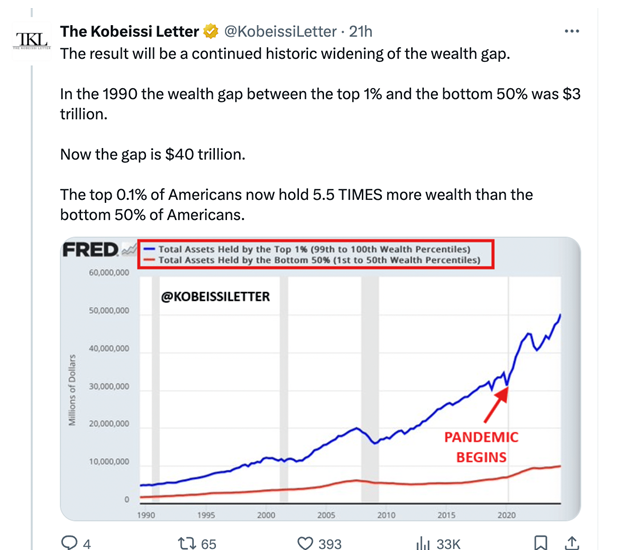Share the tweet with upload arrow icon
Image resolution: width=636 pixels, height=560 pixels.
coord(572,543)
